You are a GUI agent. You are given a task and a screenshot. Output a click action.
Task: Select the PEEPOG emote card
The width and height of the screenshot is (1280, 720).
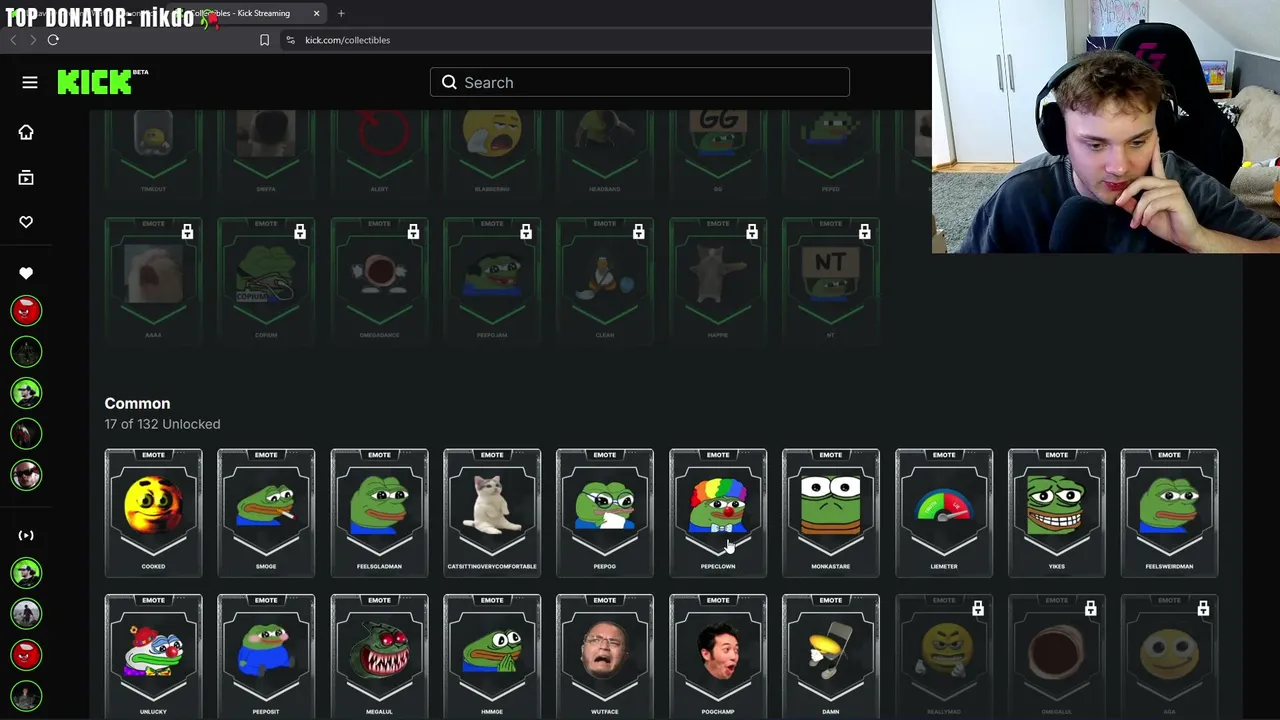pos(605,513)
